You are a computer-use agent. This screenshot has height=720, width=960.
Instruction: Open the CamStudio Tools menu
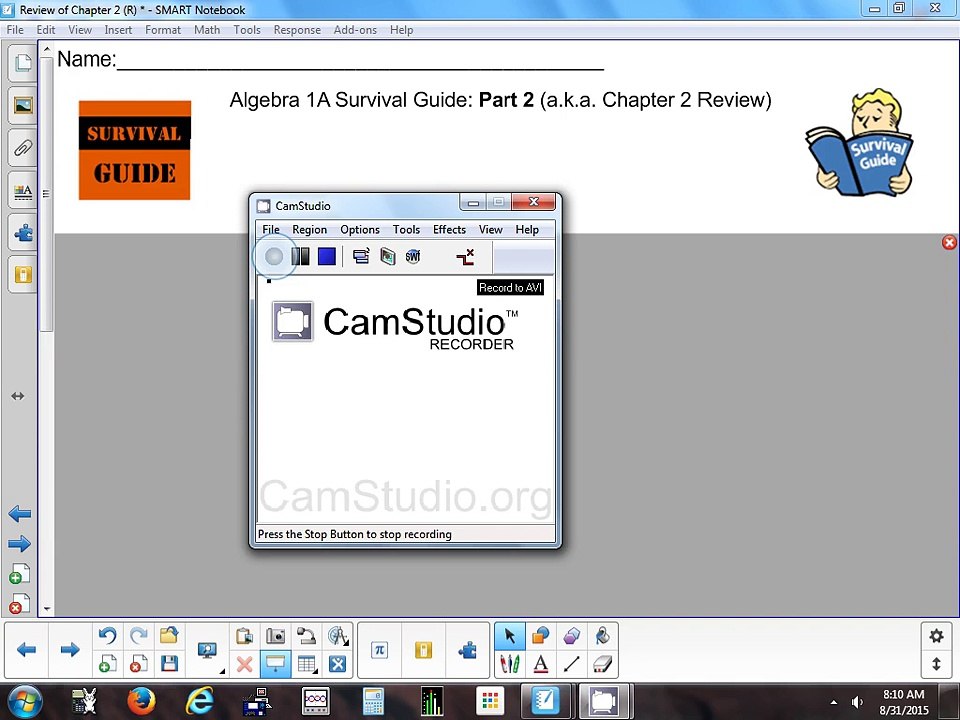pos(406,230)
